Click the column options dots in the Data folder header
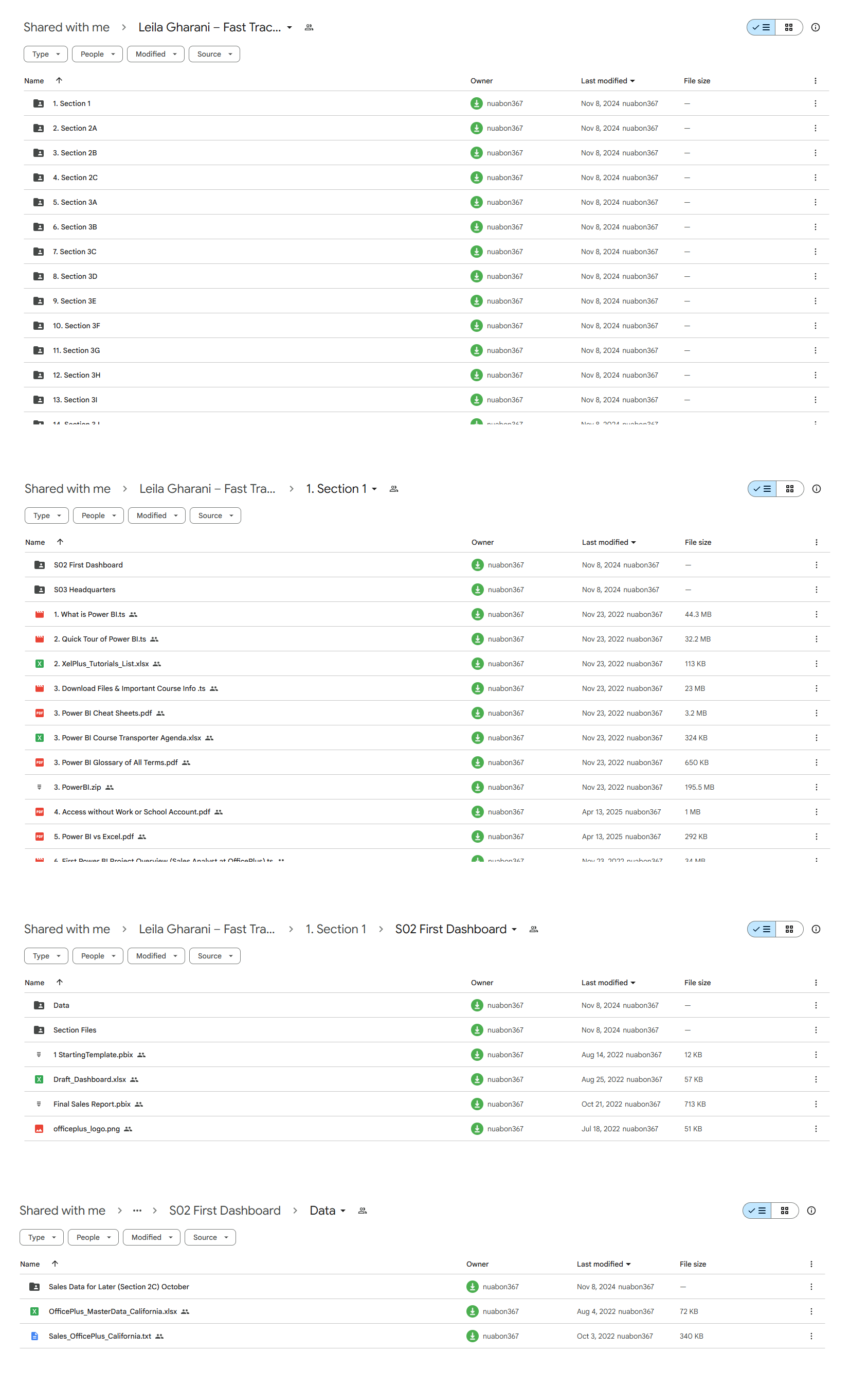 [x=811, y=1264]
